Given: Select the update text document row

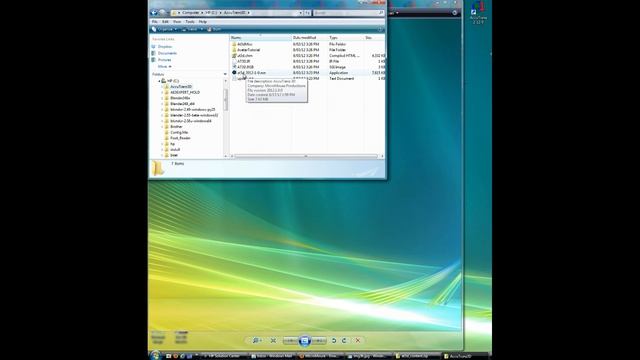Looking at the screenshot, I should click(x=308, y=78).
